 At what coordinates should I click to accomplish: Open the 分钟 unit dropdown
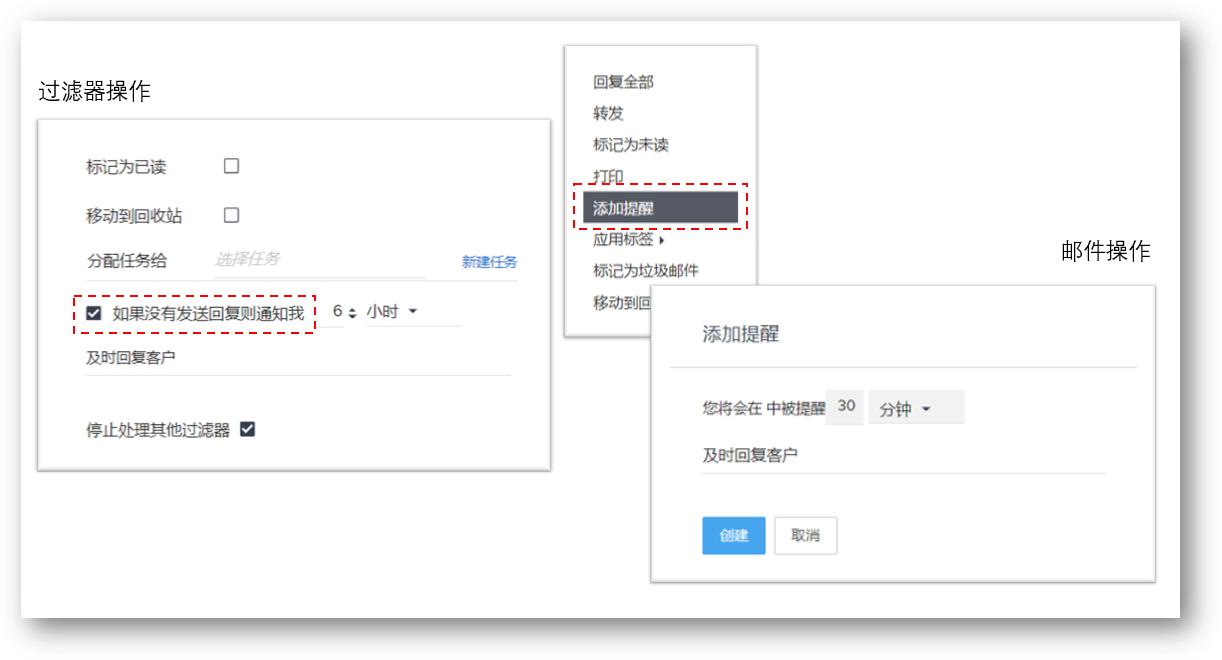coord(914,408)
